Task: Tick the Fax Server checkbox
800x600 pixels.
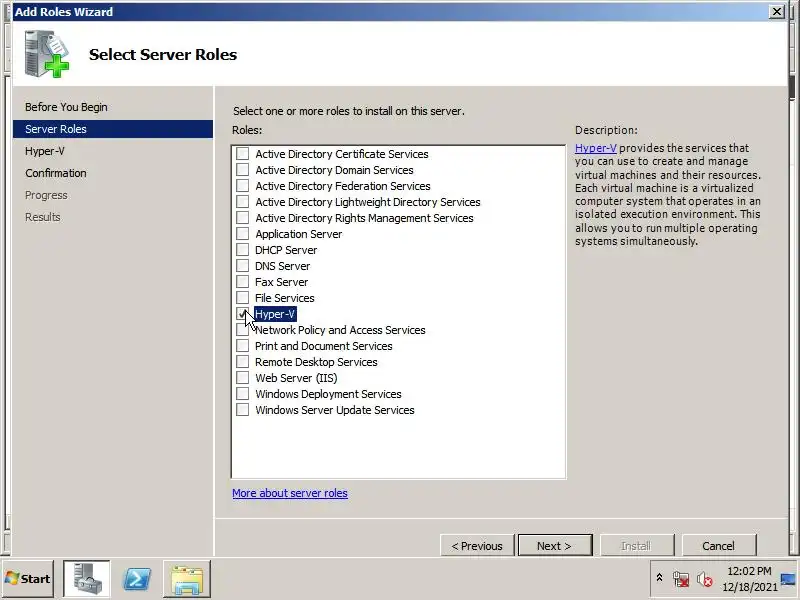Action: 242,282
